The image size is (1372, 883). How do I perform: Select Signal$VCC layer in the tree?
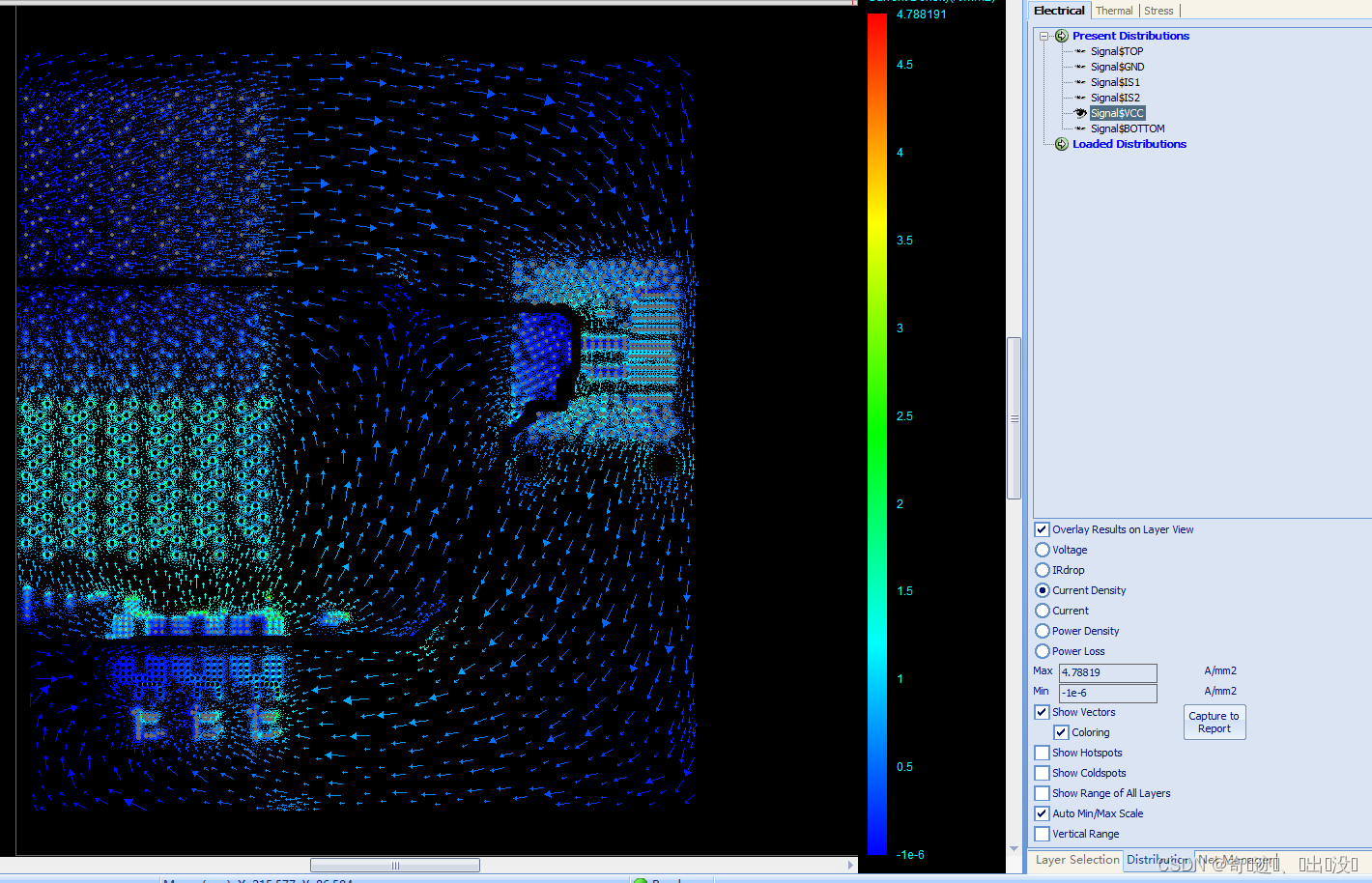click(1117, 113)
